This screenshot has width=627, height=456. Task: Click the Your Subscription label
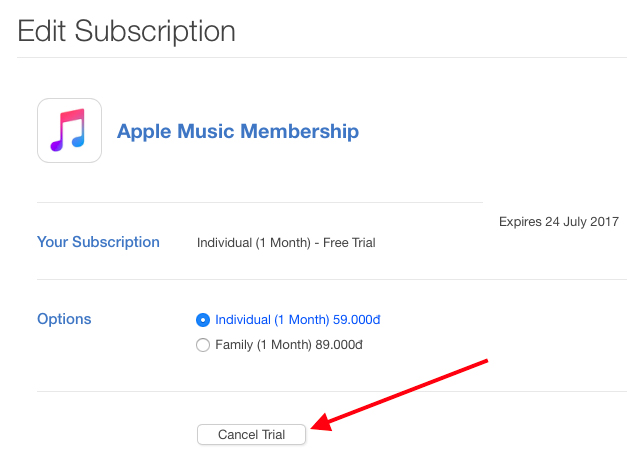(x=98, y=242)
